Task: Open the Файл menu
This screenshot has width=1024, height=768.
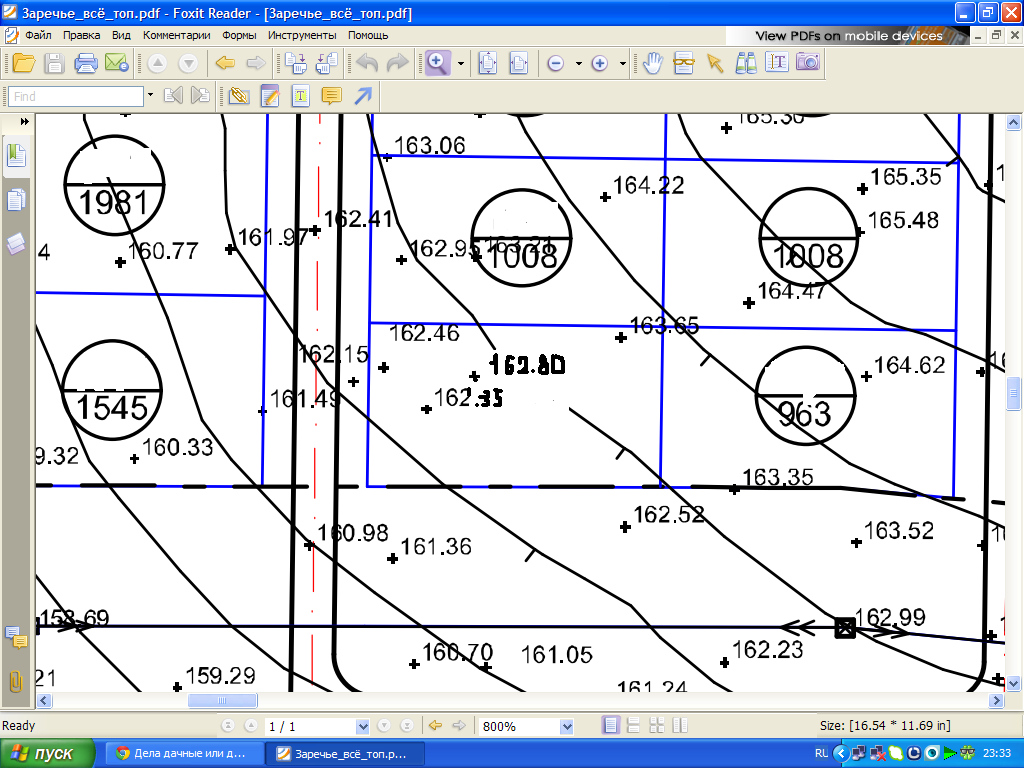Action: (38, 35)
